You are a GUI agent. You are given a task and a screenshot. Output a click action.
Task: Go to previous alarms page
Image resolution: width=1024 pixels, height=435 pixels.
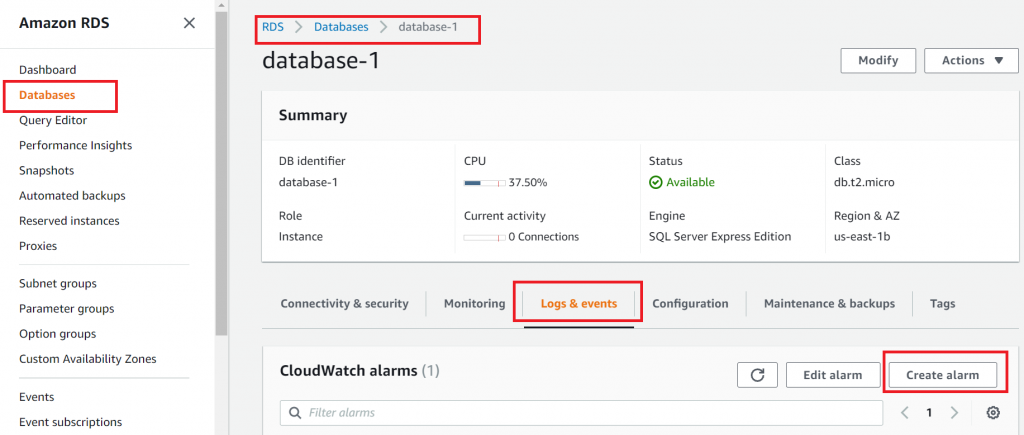pyautogui.click(x=905, y=413)
